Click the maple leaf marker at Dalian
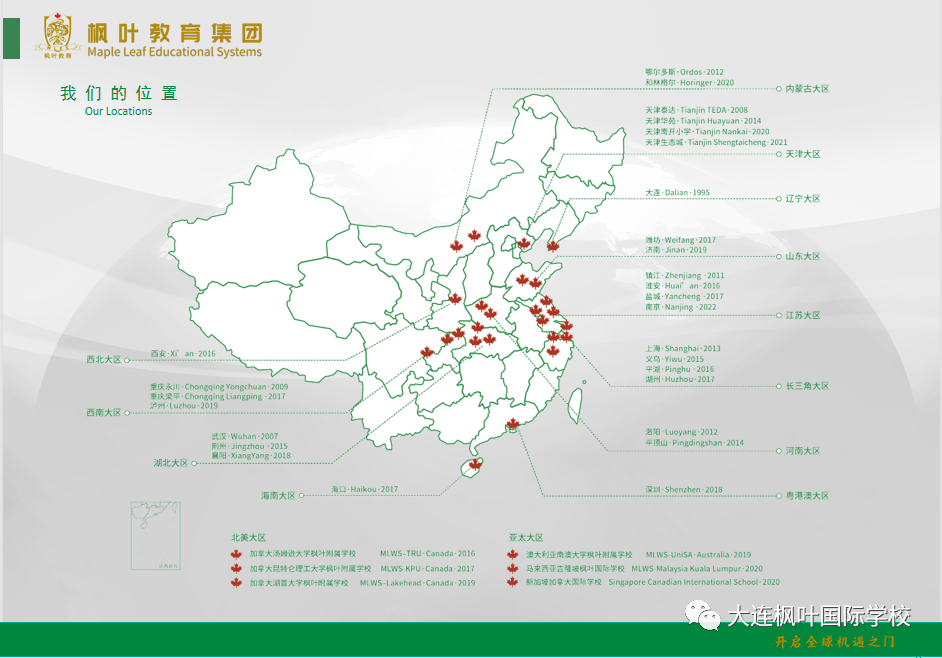Image resolution: width=942 pixels, height=658 pixels. pos(552,245)
